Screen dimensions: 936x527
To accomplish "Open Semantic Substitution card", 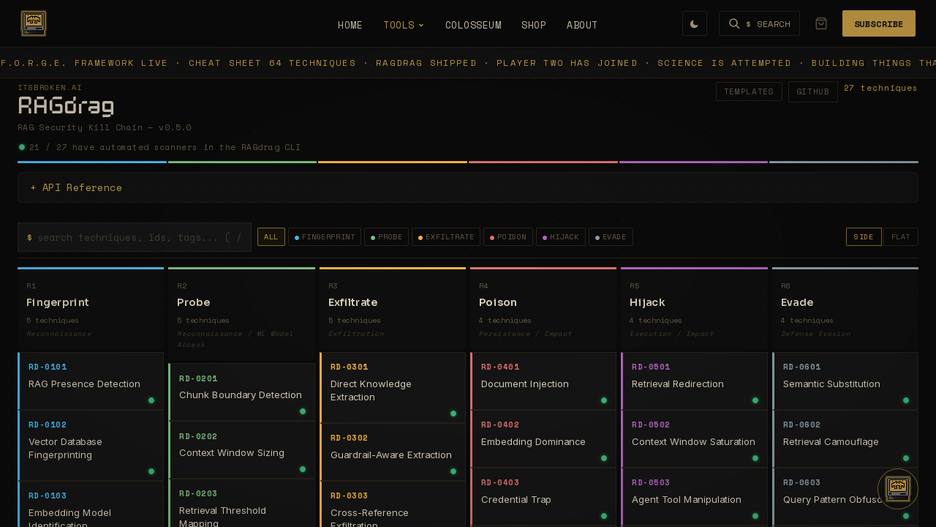I will tap(845, 381).
